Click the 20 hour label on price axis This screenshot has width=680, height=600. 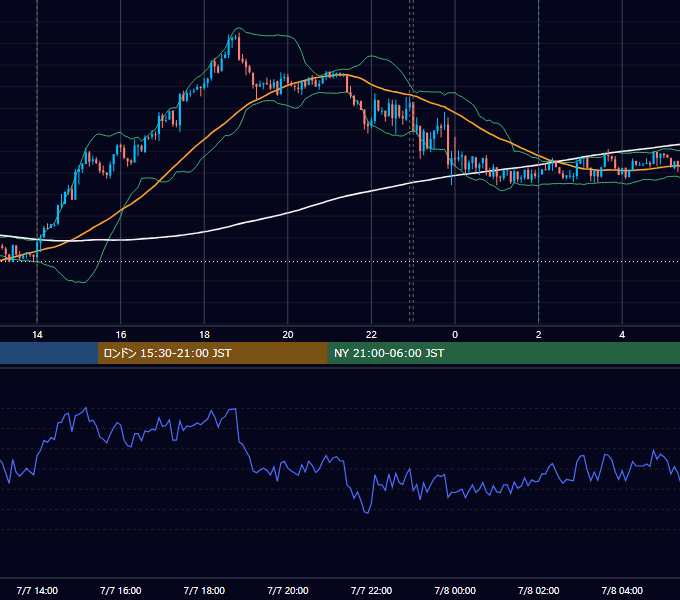288,335
